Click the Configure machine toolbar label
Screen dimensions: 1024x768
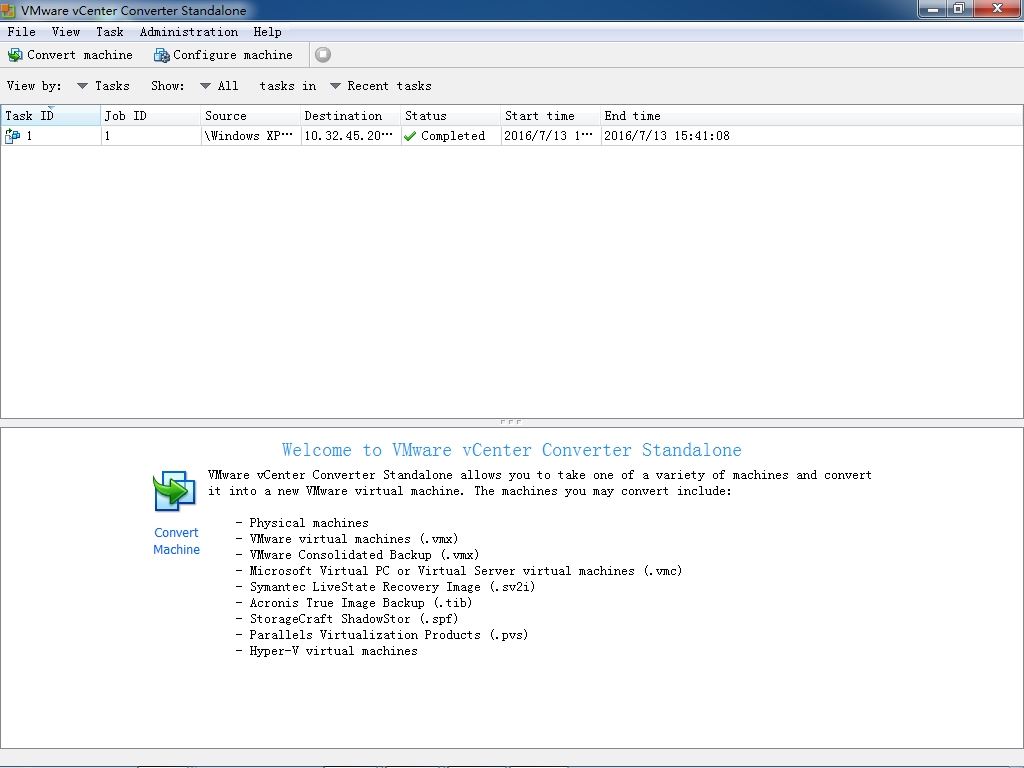pos(232,55)
